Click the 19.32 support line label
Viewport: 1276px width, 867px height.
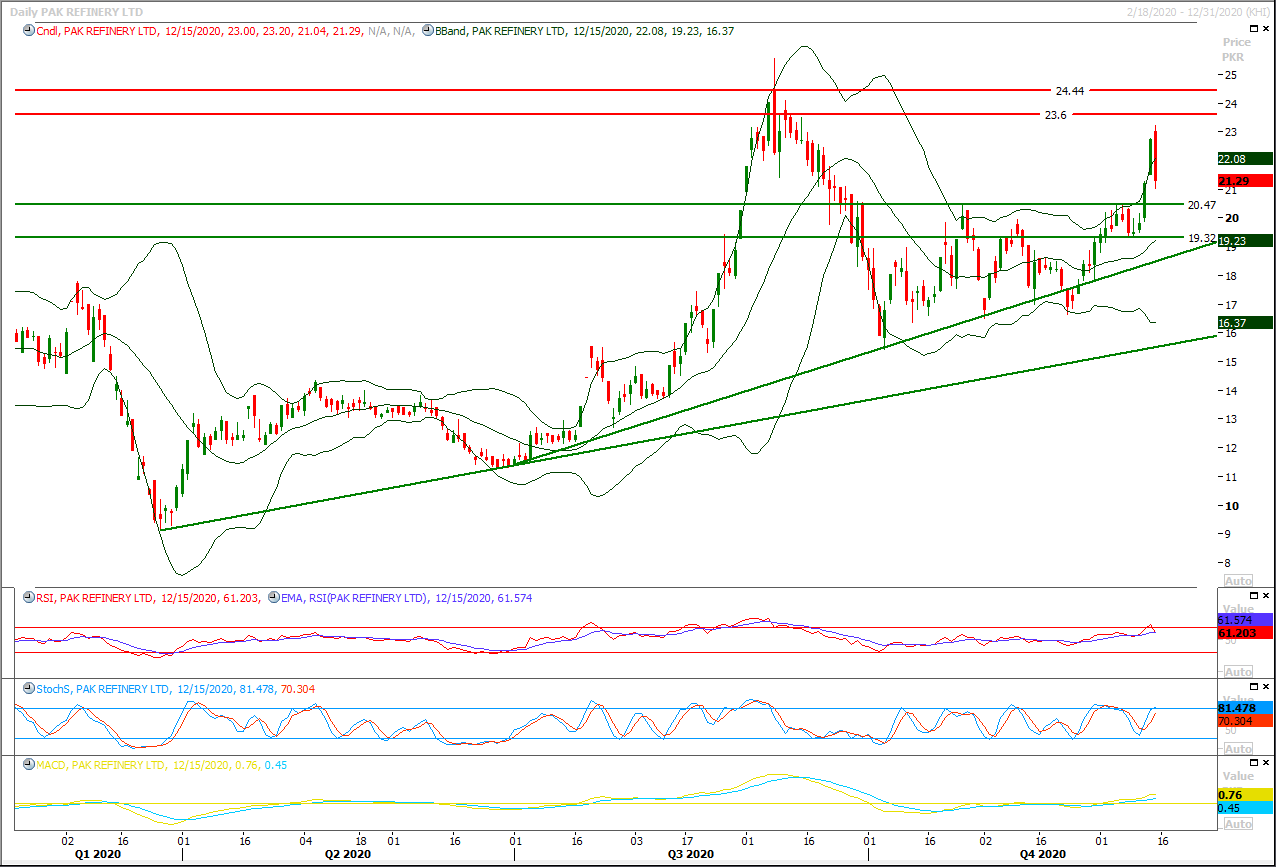(1201, 238)
